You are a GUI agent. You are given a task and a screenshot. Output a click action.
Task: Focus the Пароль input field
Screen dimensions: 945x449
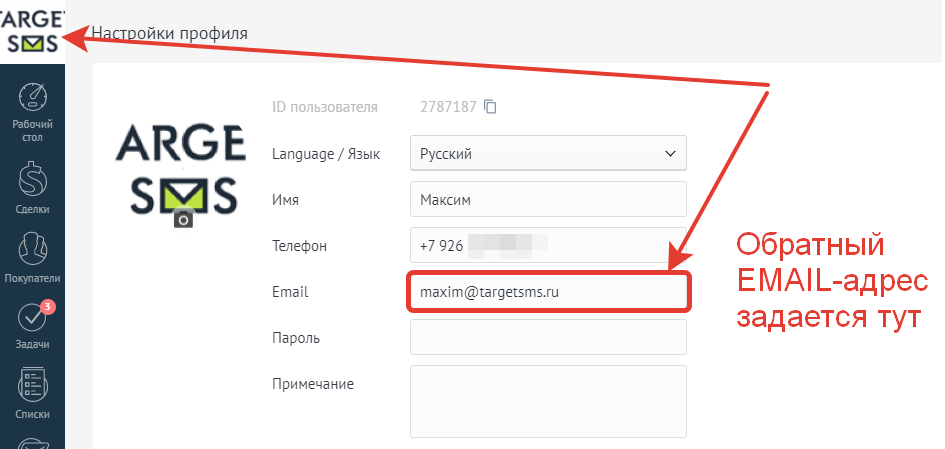(548, 338)
